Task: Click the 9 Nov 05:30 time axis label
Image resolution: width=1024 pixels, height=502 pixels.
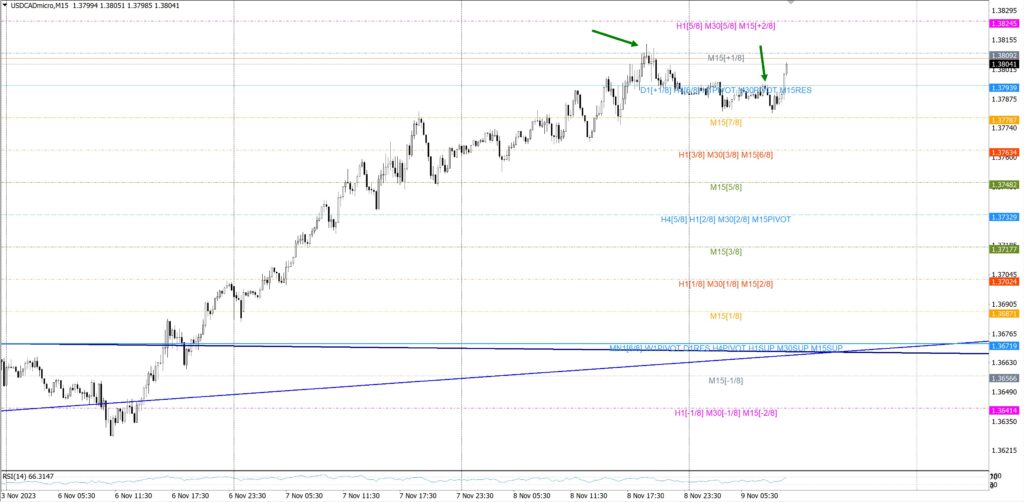Action: coord(762,495)
